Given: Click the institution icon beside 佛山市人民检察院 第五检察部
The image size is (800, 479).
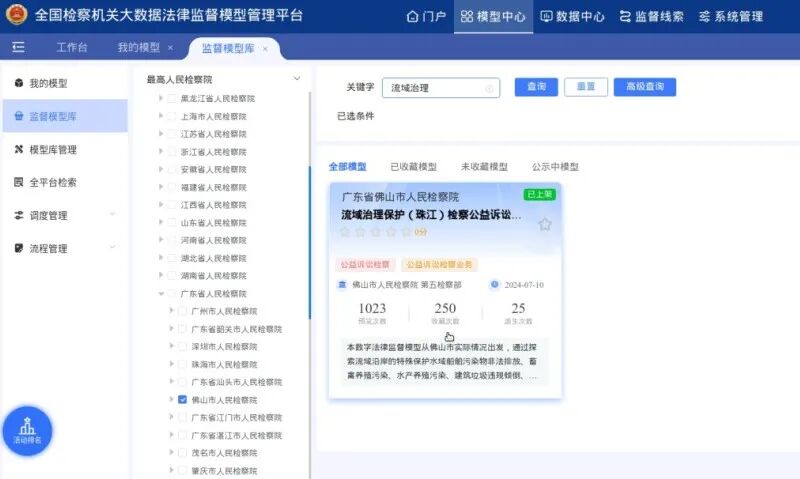Looking at the screenshot, I should 342,285.
